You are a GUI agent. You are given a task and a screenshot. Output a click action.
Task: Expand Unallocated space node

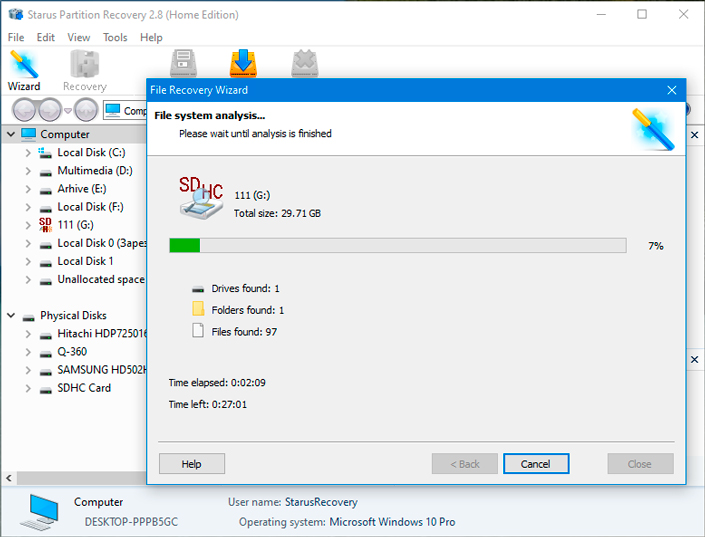28,280
